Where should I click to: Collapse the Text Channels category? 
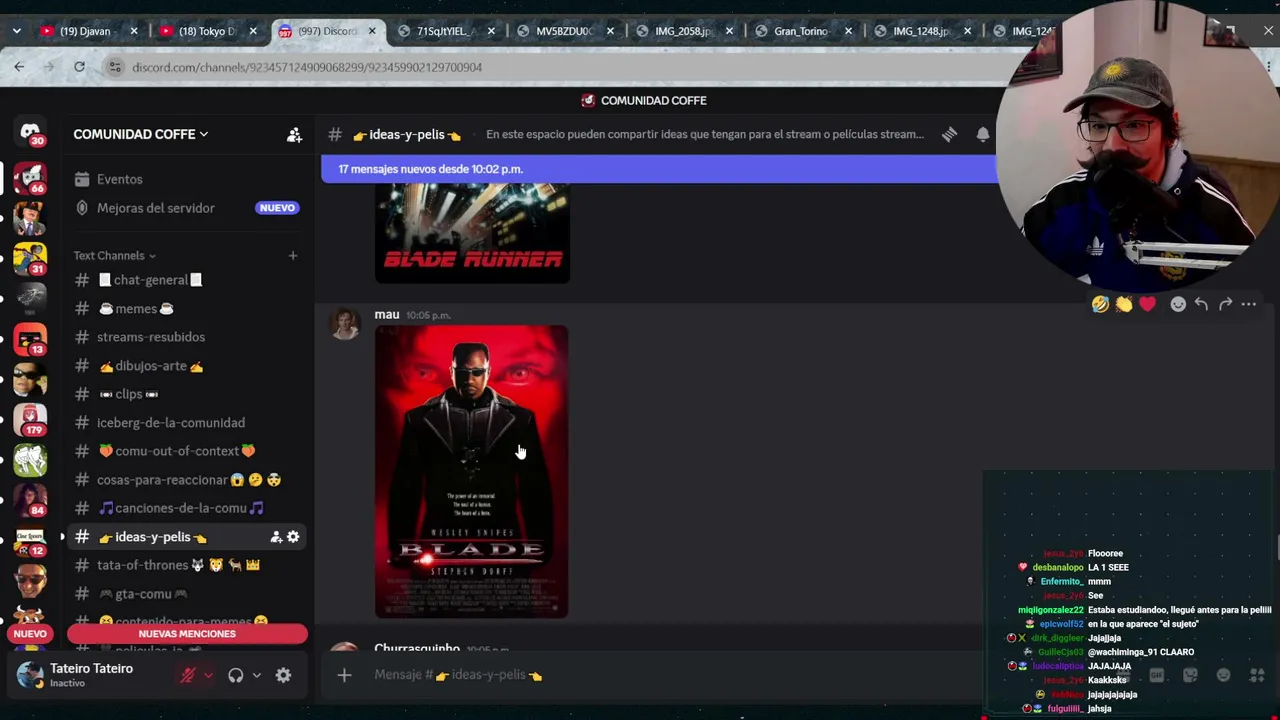(x=114, y=255)
